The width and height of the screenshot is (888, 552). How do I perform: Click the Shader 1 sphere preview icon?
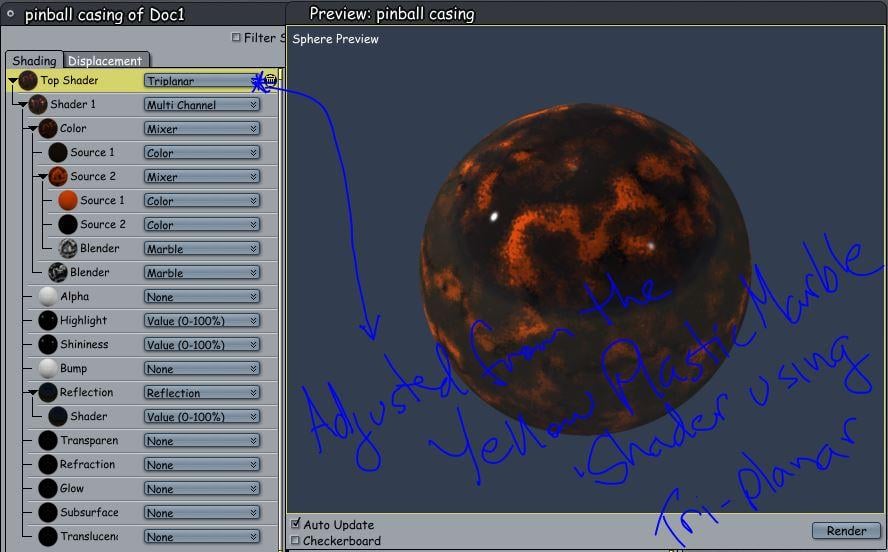coord(38,105)
